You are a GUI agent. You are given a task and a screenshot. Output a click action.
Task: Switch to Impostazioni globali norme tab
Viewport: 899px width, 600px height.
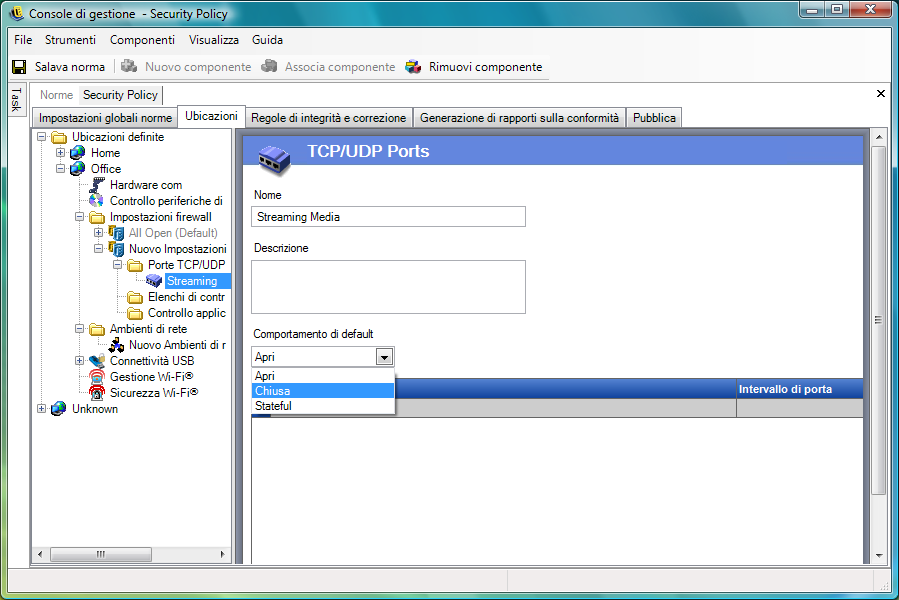[x=105, y=118]
